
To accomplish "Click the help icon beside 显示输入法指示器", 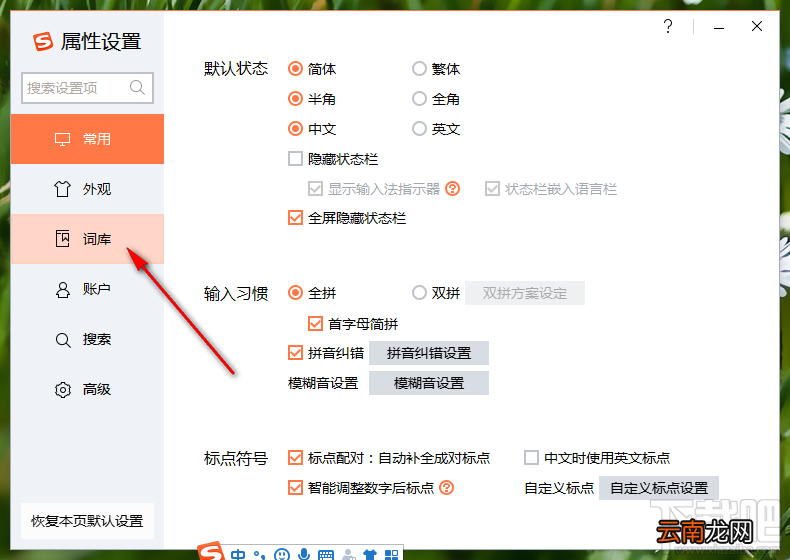I will tap(452, 189).
